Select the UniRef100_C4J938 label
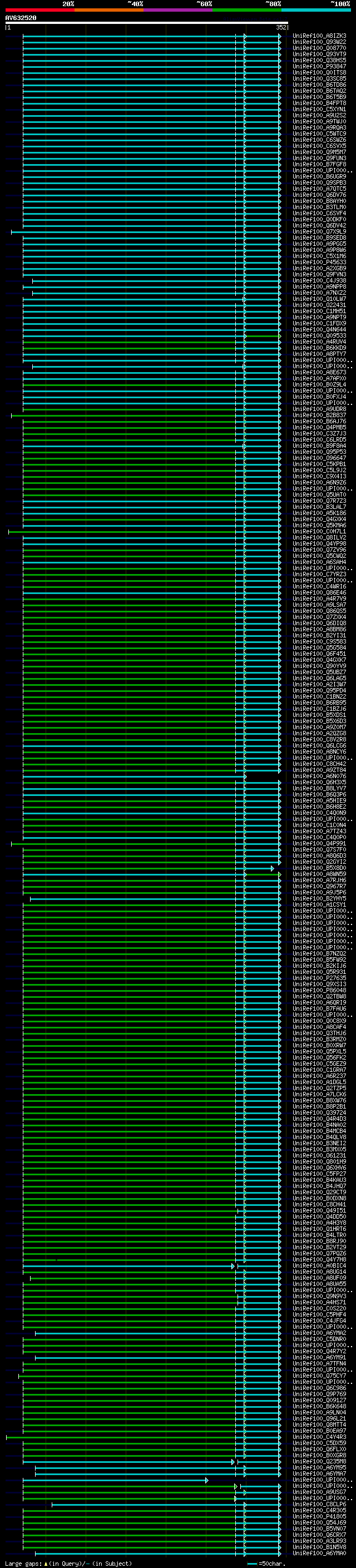Viewport: 356px width, 1568px height. pos(319,280)
